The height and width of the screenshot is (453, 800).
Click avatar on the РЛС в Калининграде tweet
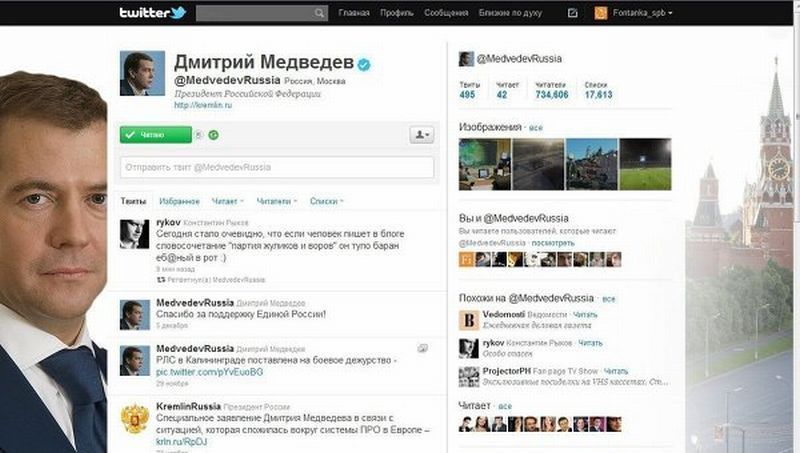(135, 361)
